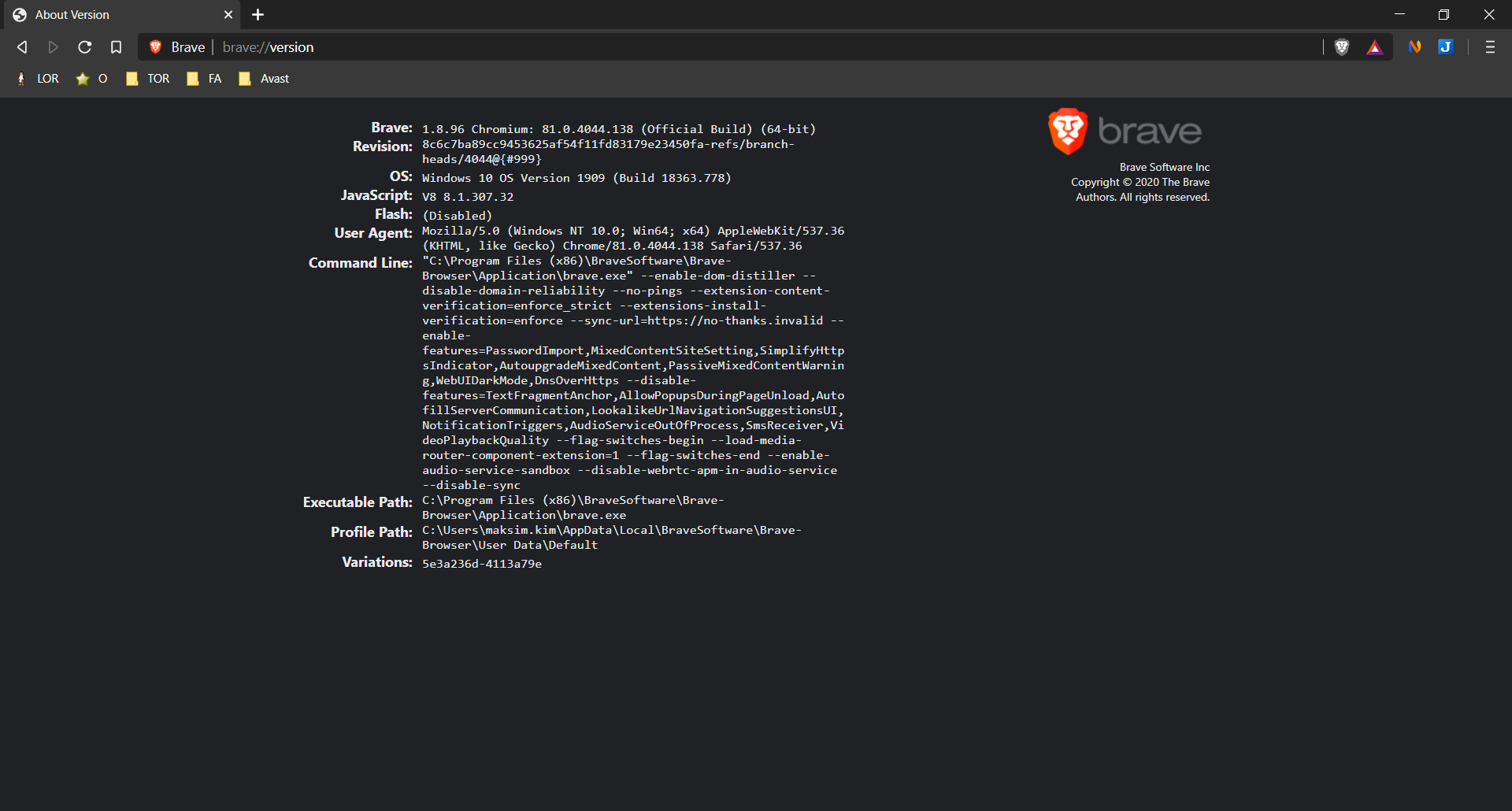Close the About Version tab
This screenshot has width=1512, height=811.
pos(228,15)
